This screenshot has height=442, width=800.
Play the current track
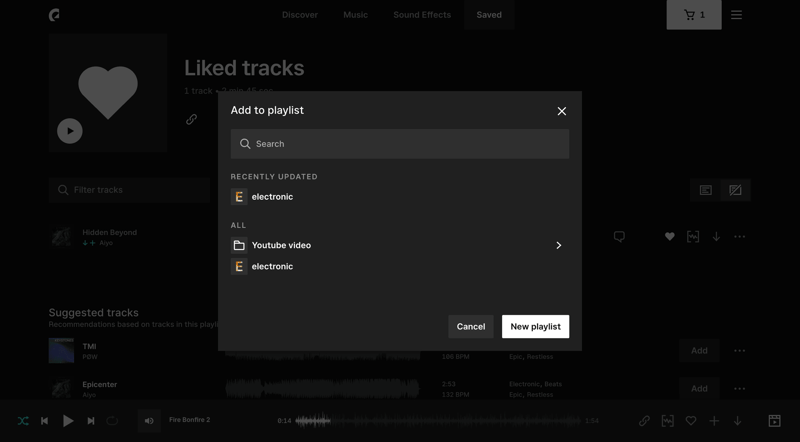[68, 421]
